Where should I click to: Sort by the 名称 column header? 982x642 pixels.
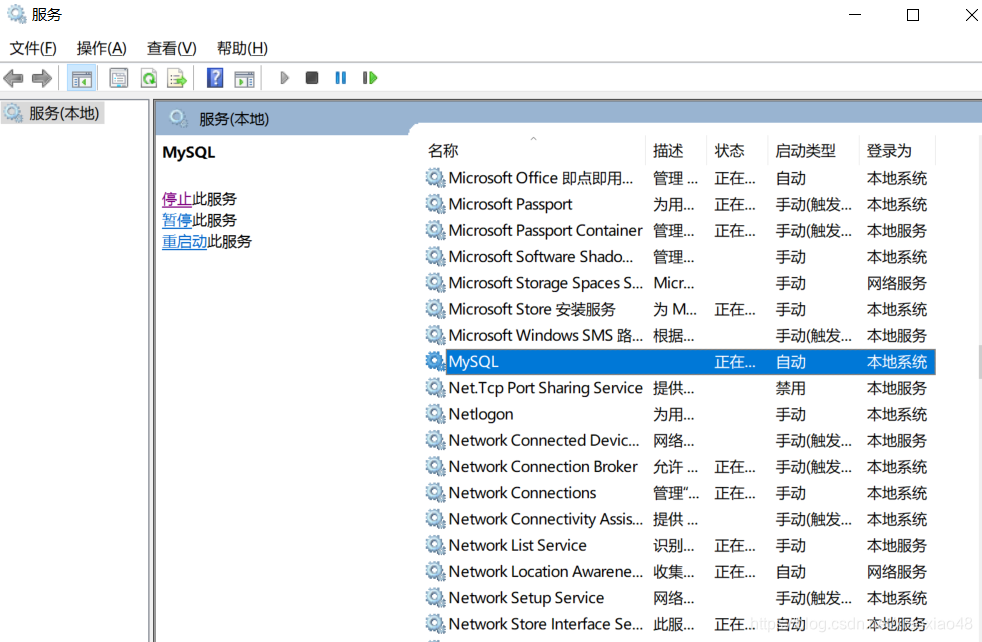(534, 150)
